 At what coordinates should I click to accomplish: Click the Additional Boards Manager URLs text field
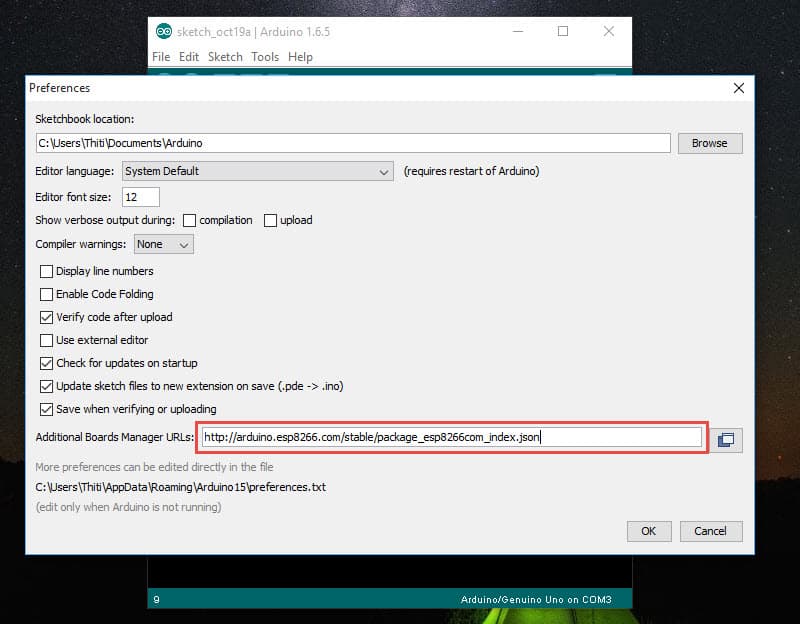451,437
